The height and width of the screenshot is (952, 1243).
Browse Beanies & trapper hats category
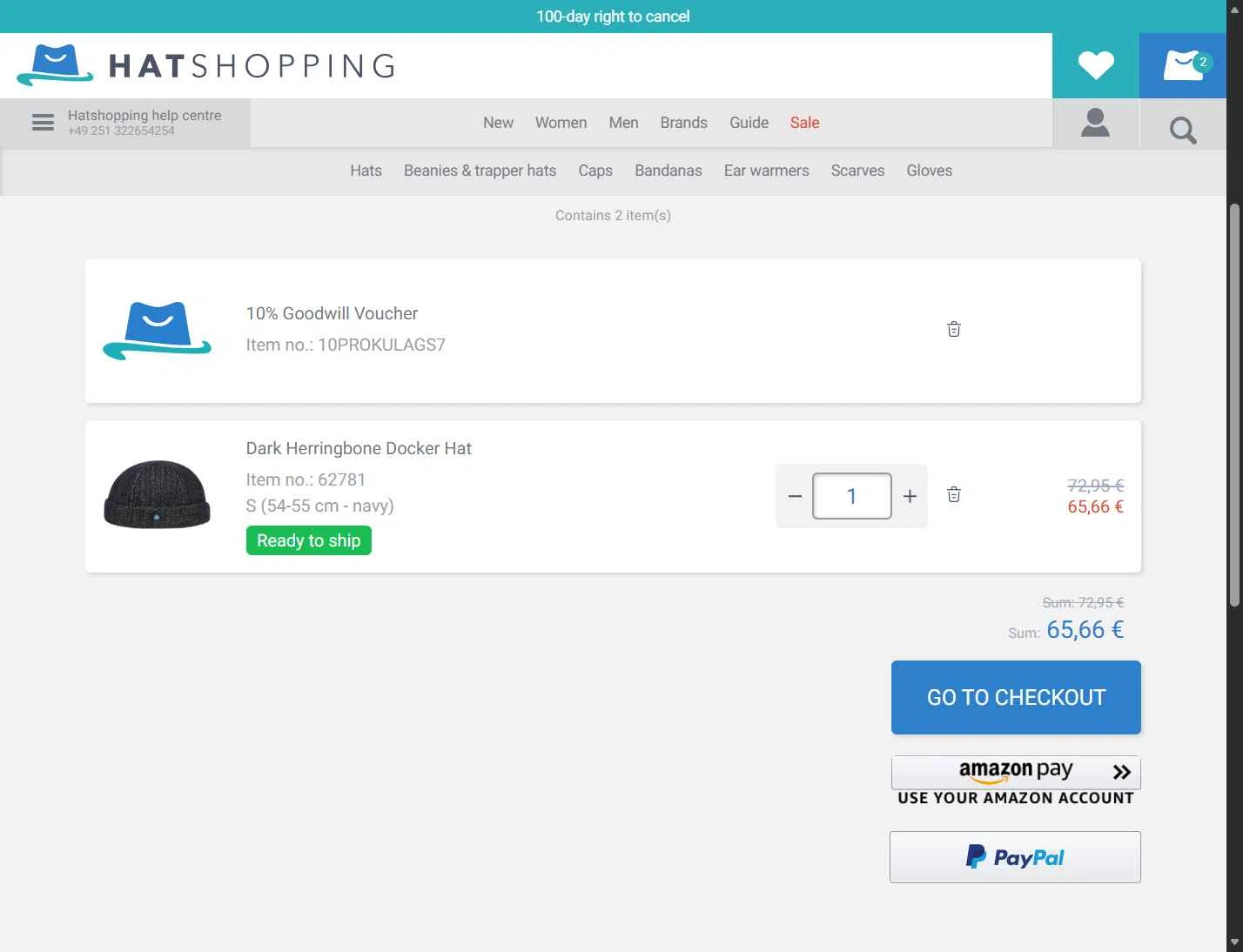480,171
